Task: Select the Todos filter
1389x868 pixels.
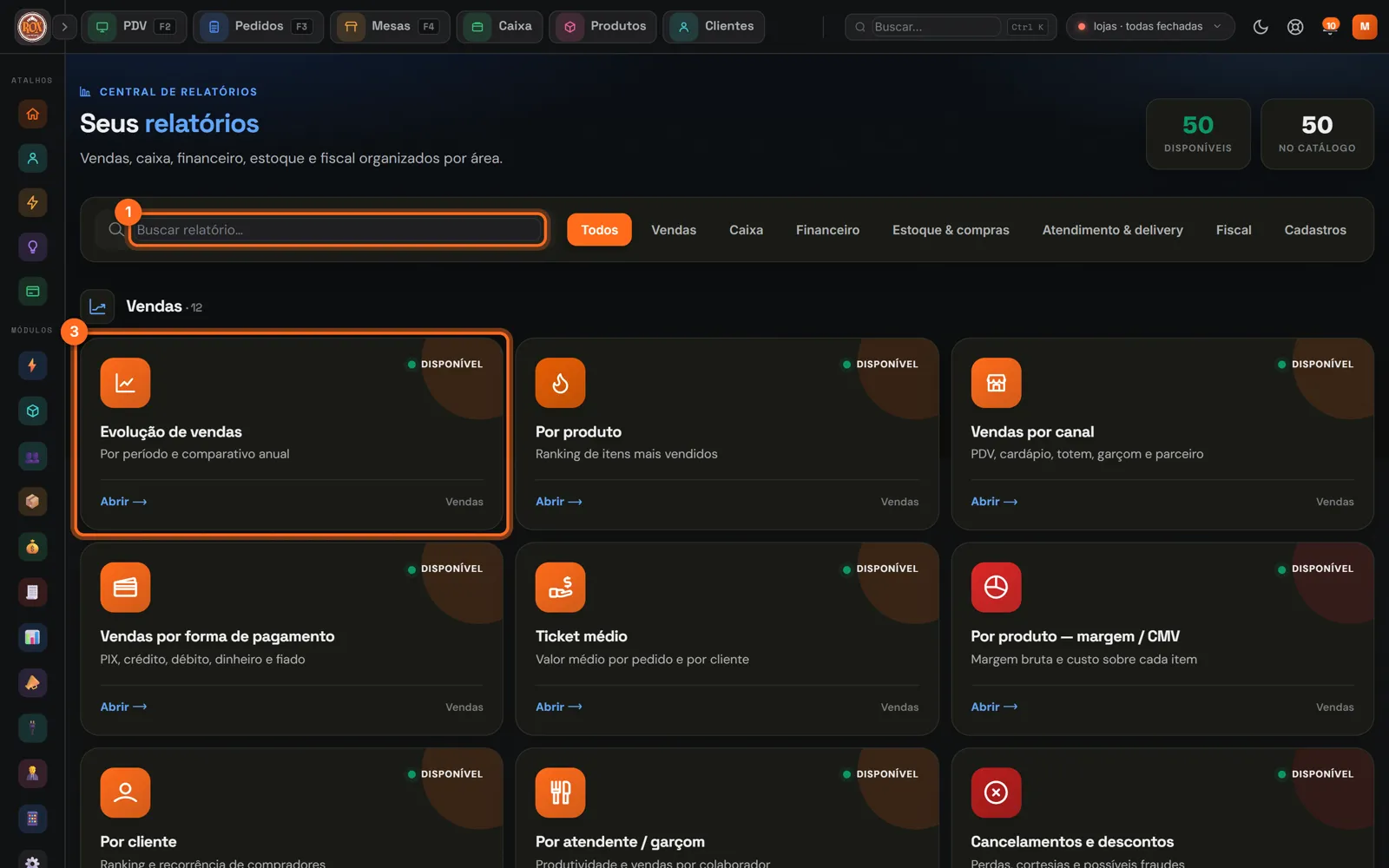Action: pyautogui.click(x=599, y=230)
